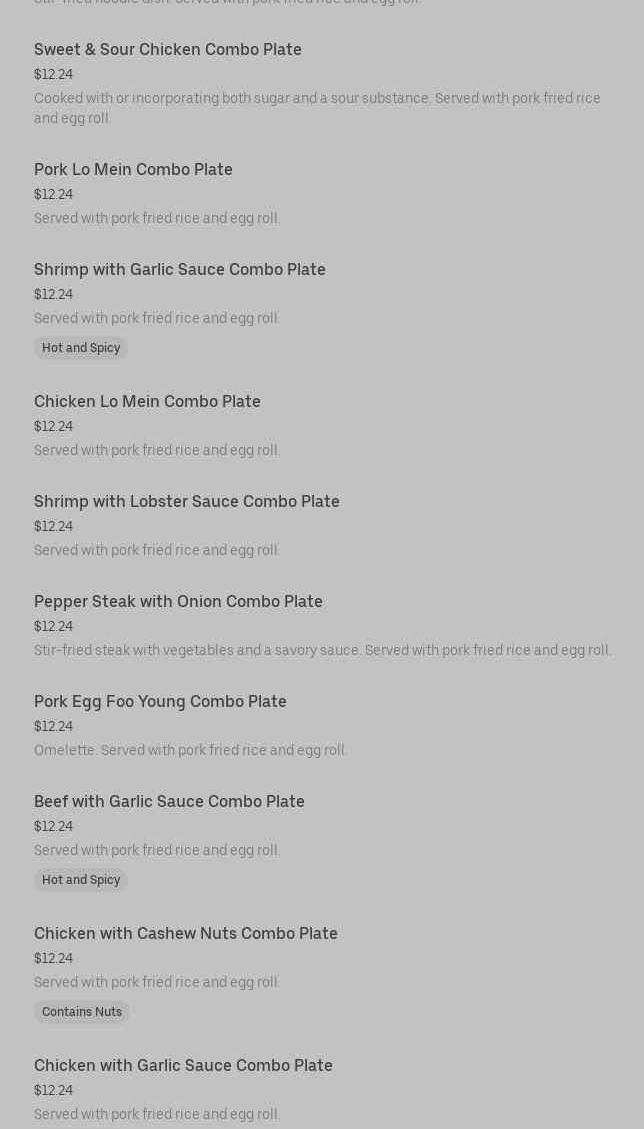The height and width of the screenshot is (1129, 644).
Task: Click $12.24 price under Pork Lo Mein
Action: point(53,194)
